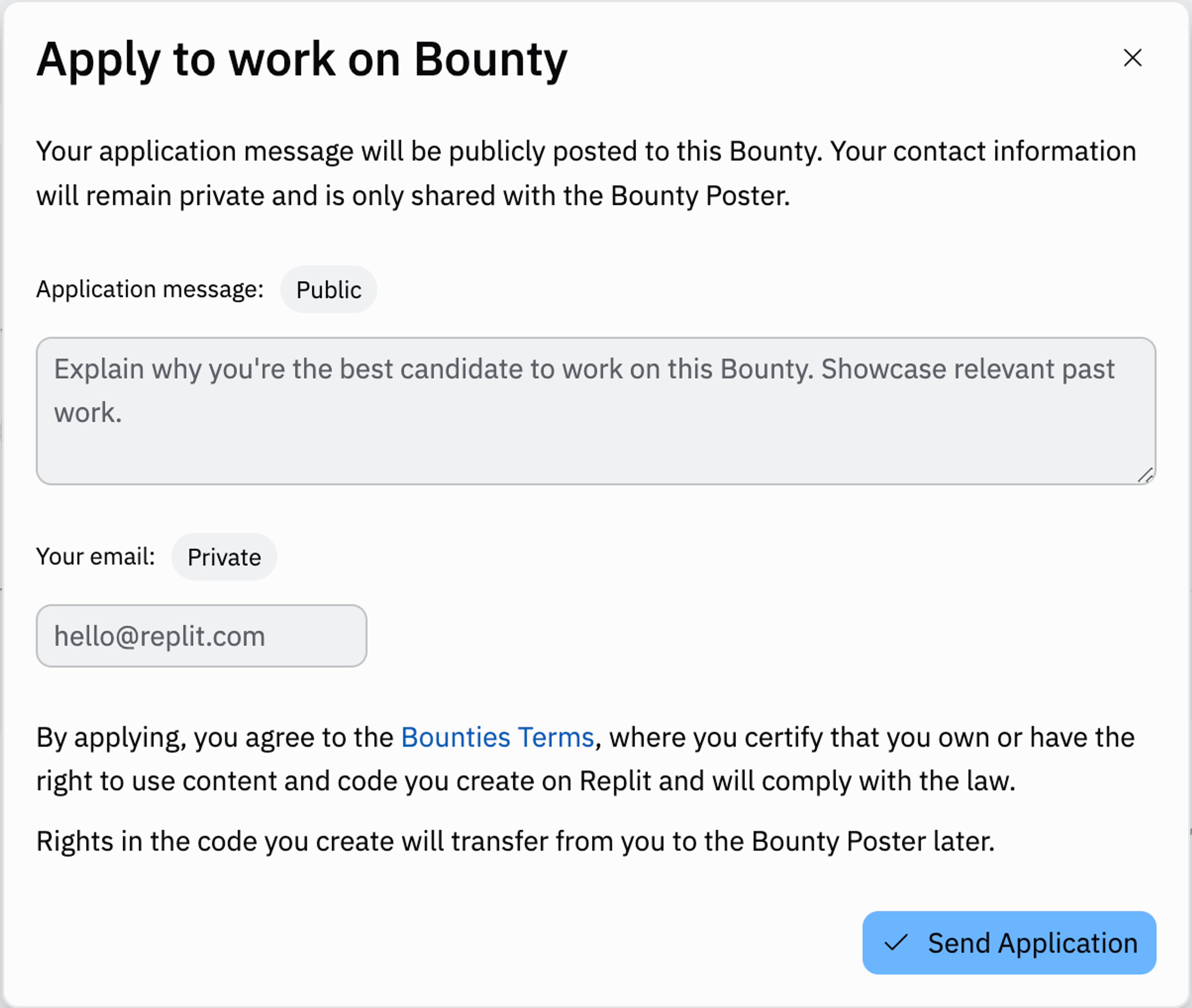Click the word "work." in the textarea placeholder
This screenshot has height=1008, width=1192.
[88, 413]
